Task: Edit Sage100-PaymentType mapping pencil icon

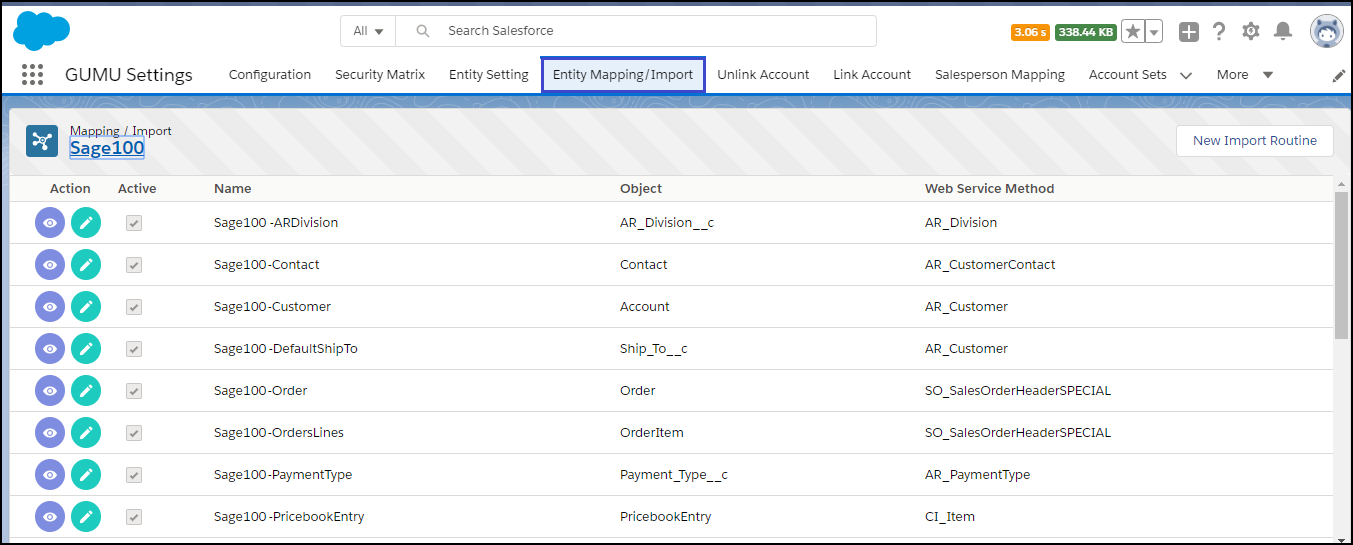Action: pyautogui.click(x=86, y=475)
